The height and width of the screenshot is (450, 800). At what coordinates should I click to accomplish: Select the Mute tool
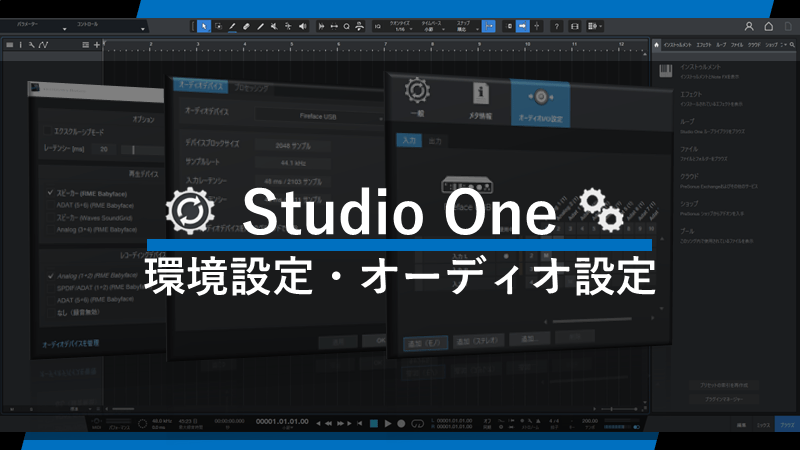(x=274, y=26)
